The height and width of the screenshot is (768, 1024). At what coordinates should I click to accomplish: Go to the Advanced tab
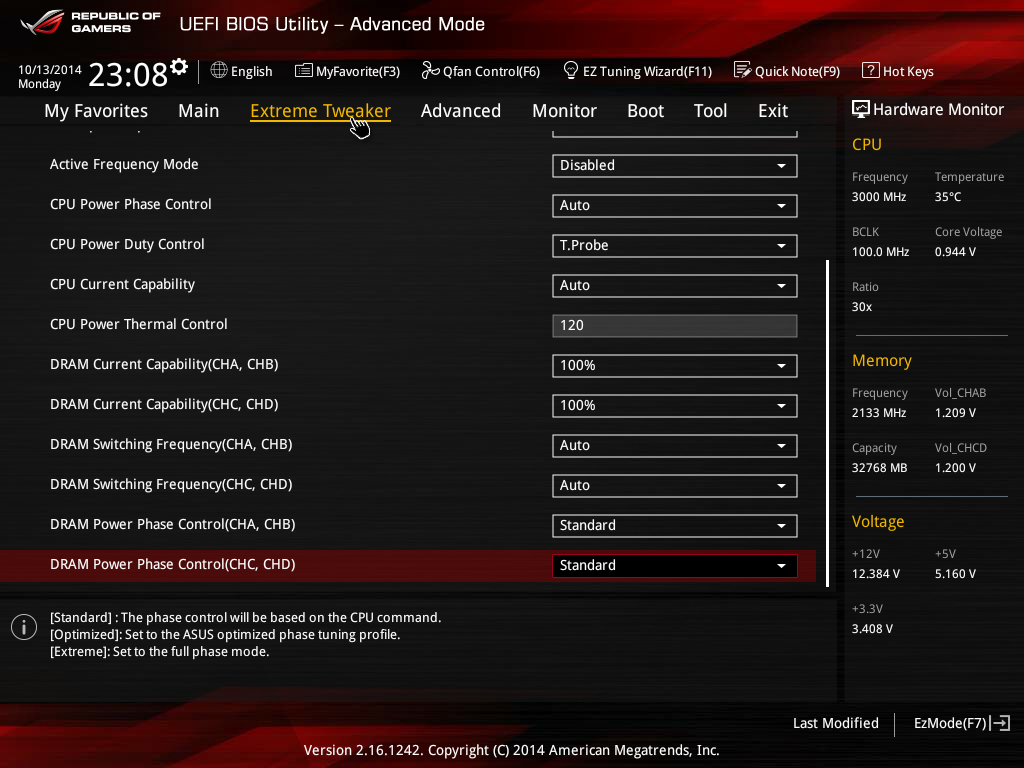[x=461, y=111]
